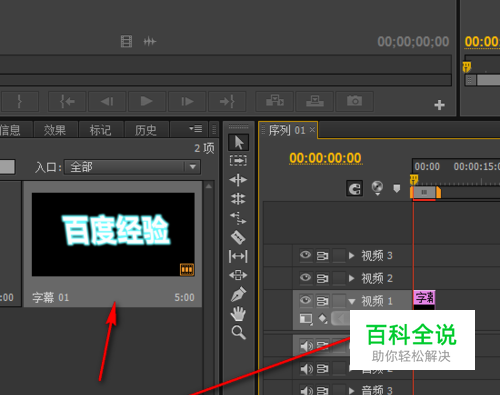Toggle track lock box of 视频 3
Viewport: 500px width, 395px height.
point(339,256)
